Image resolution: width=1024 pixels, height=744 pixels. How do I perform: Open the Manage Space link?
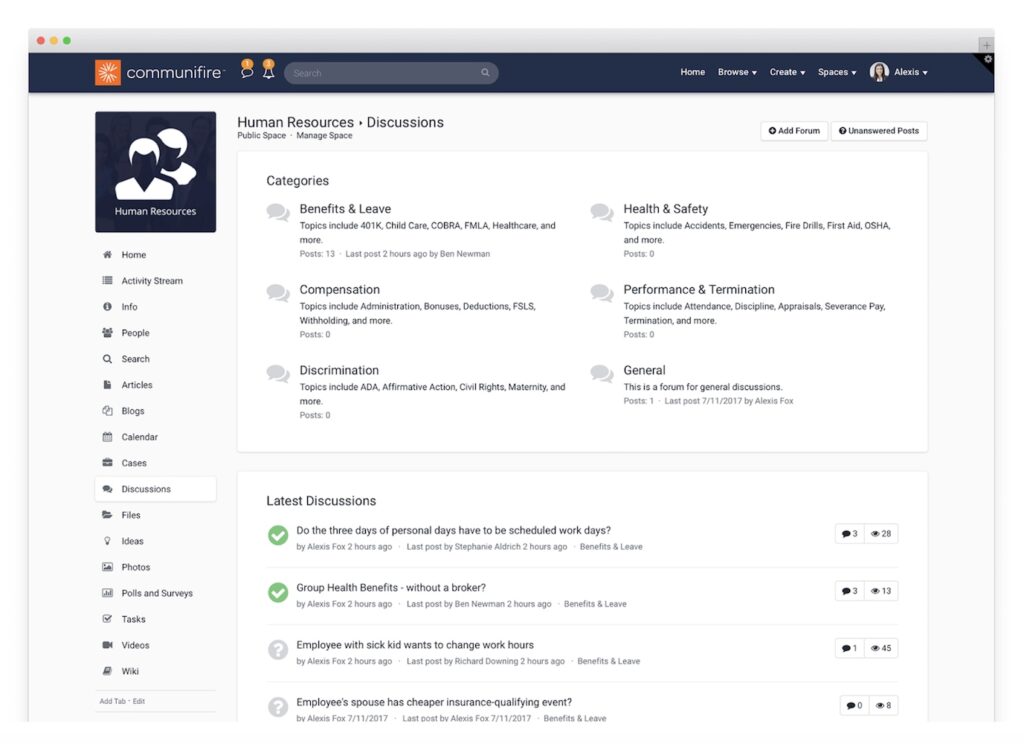pos(324,136)
